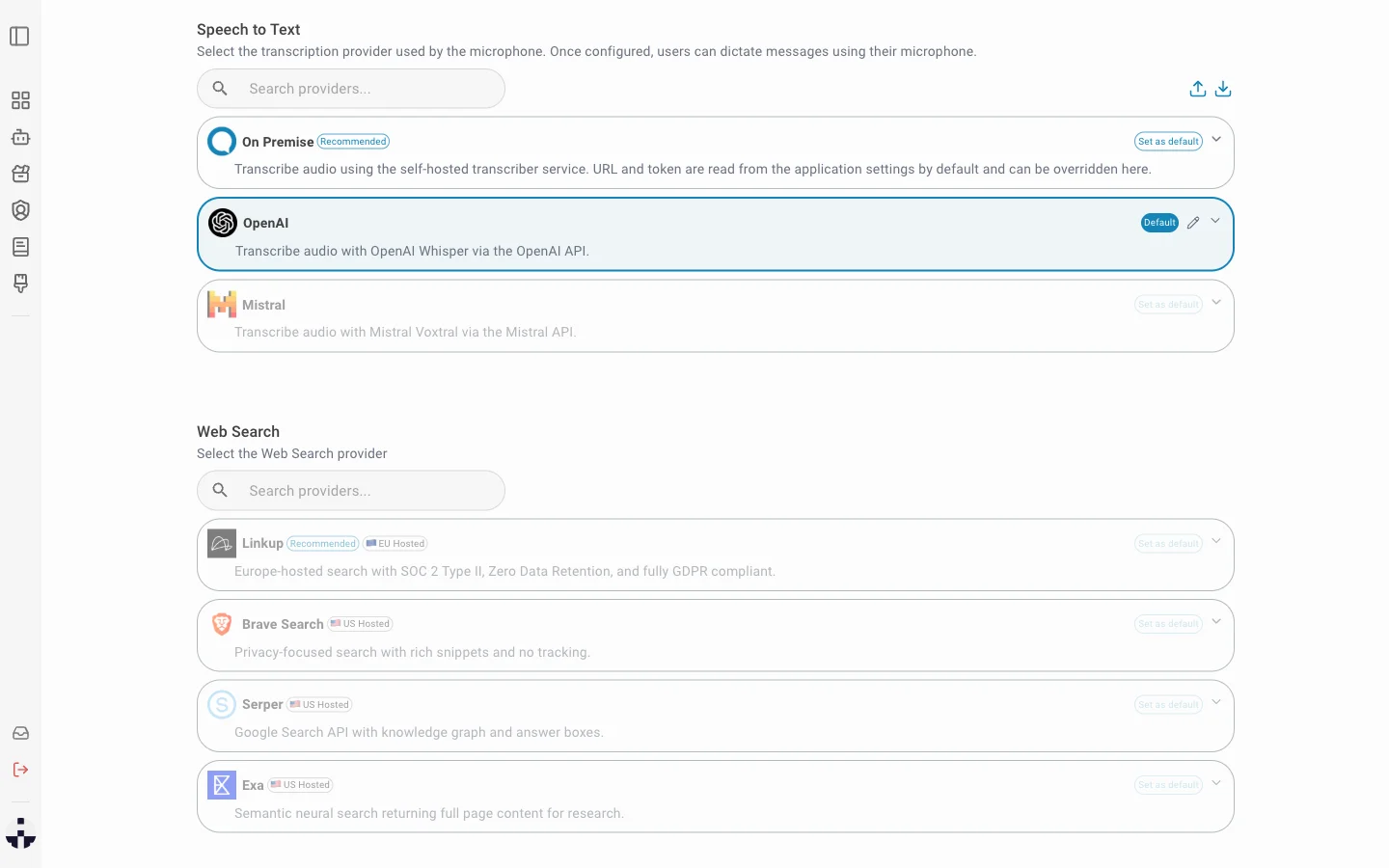Click the upload export icon
The image size is (1389, 868).
[x=1198, y=89]
